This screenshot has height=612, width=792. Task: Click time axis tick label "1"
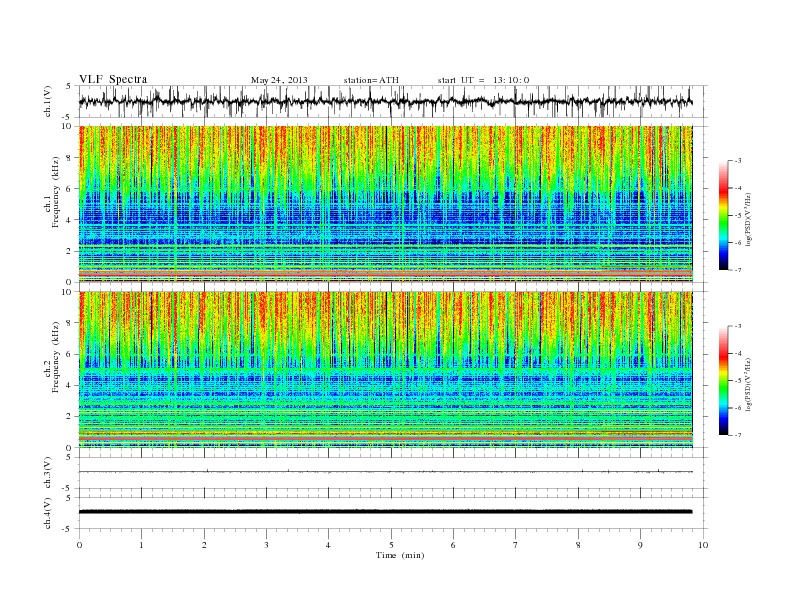pyautogui.click(x=141, y=545)
